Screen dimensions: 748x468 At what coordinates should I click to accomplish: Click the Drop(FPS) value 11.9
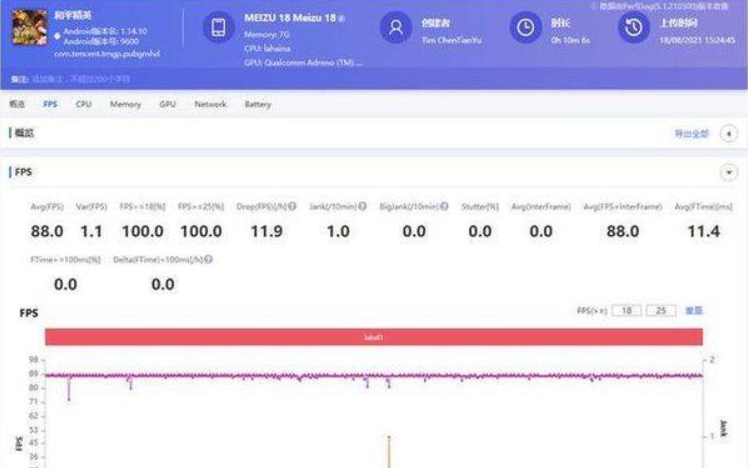267,231
